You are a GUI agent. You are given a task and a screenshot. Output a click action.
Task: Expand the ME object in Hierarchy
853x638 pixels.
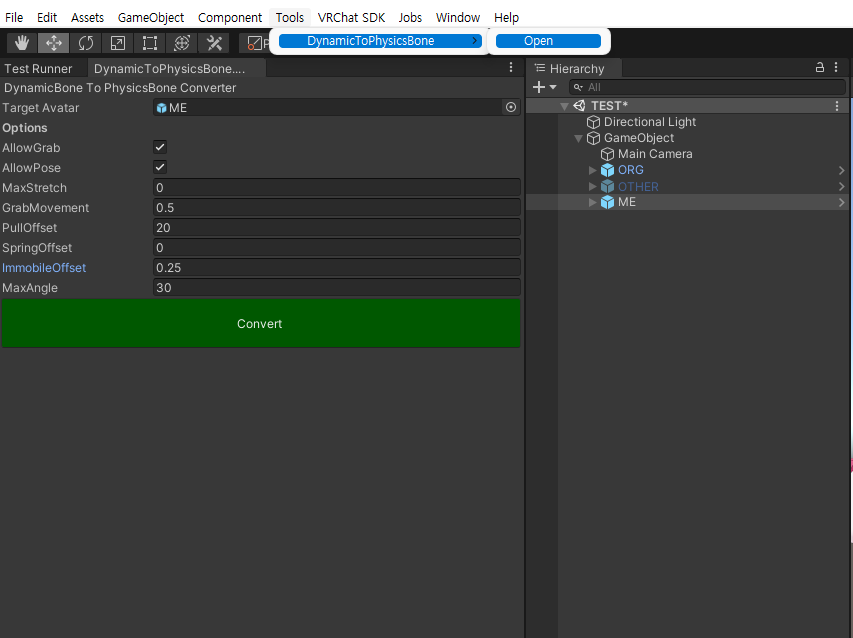click(592, 202)
